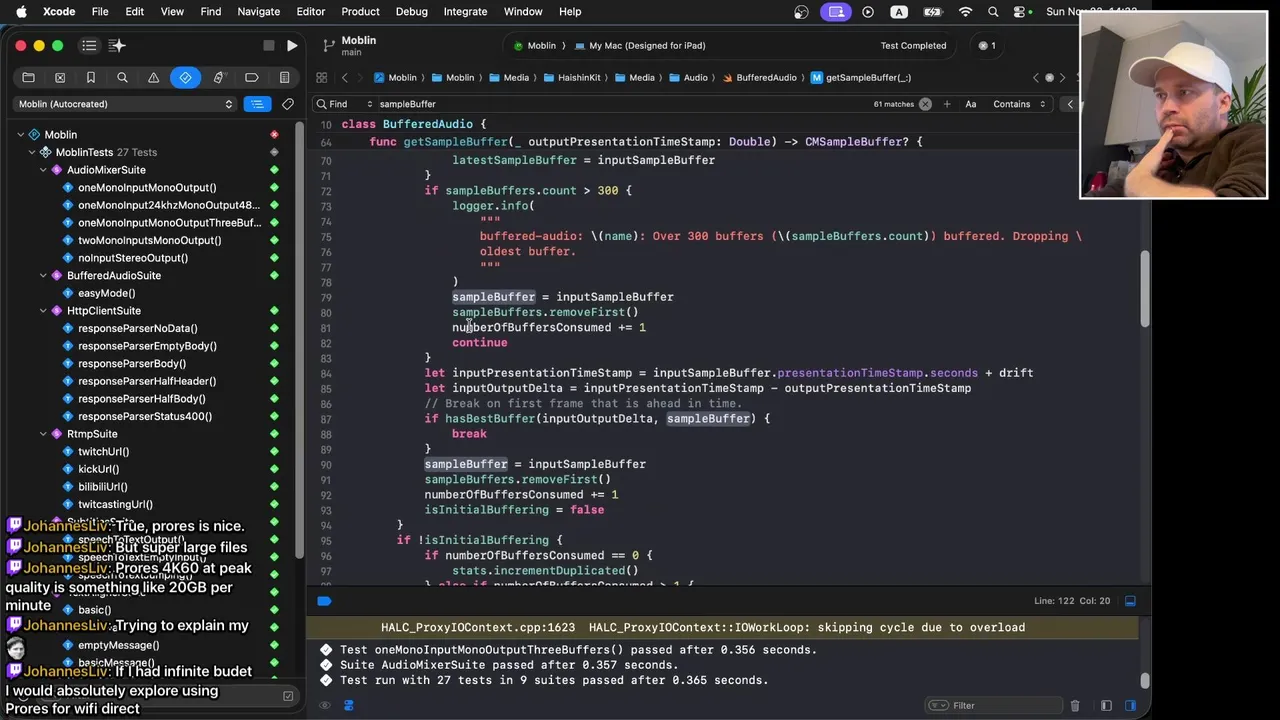Select the Test navigator diamond icon
Image resolution: width=1280 pixels, height=720 pixels.
(x=186, y=78)
